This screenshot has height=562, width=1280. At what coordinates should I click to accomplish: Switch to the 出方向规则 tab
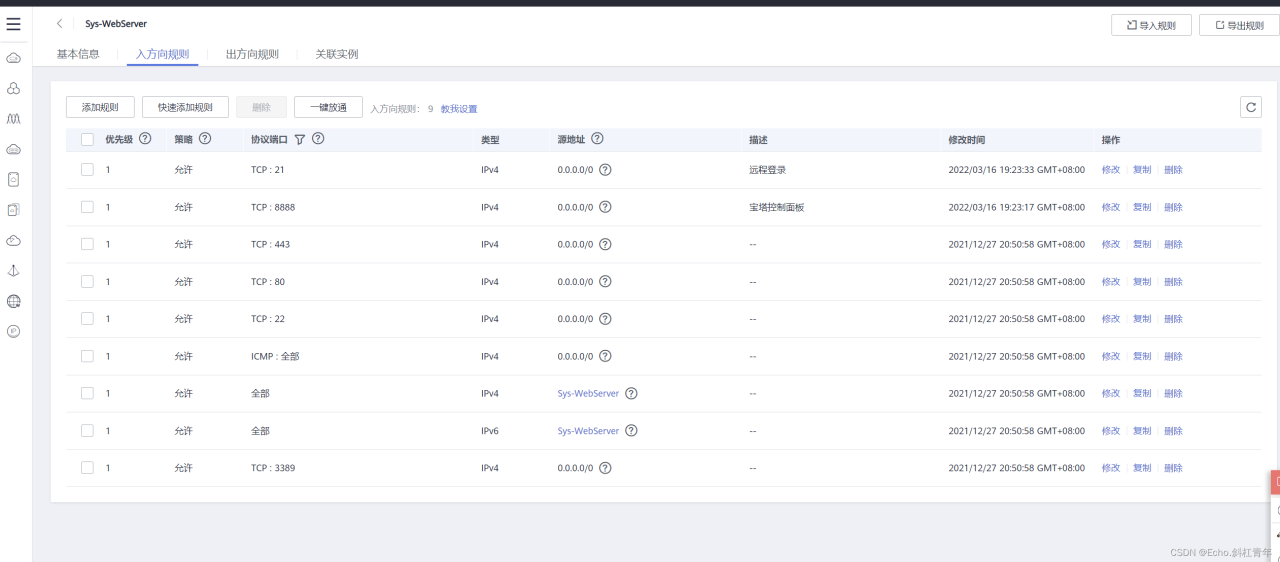(252, 54)
